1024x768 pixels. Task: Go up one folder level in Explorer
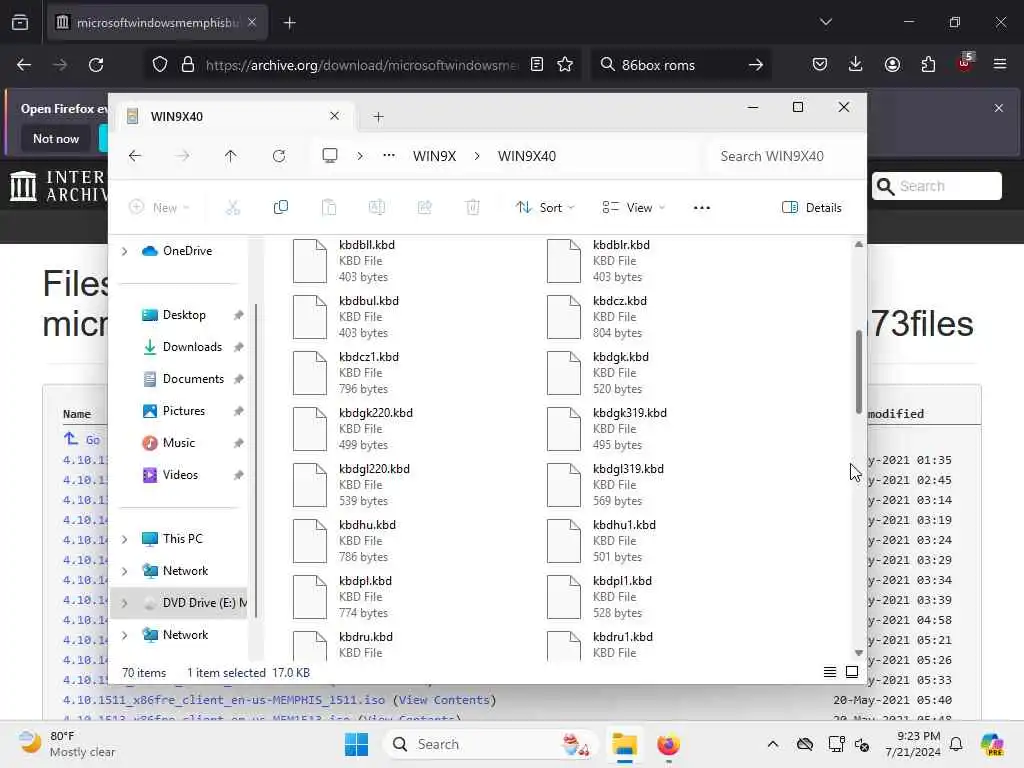pyautogui.click(x=231, y=156)
